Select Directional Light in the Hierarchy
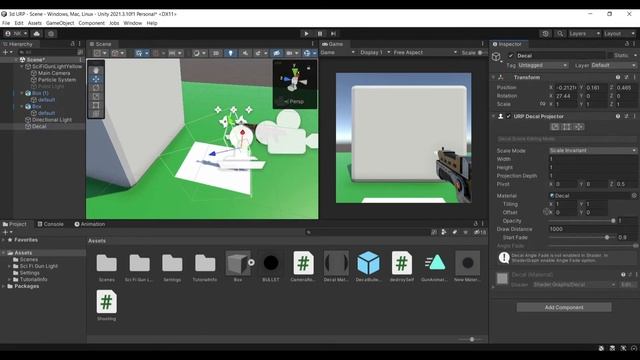Screen dimensions: 640x360 (52, 120)
